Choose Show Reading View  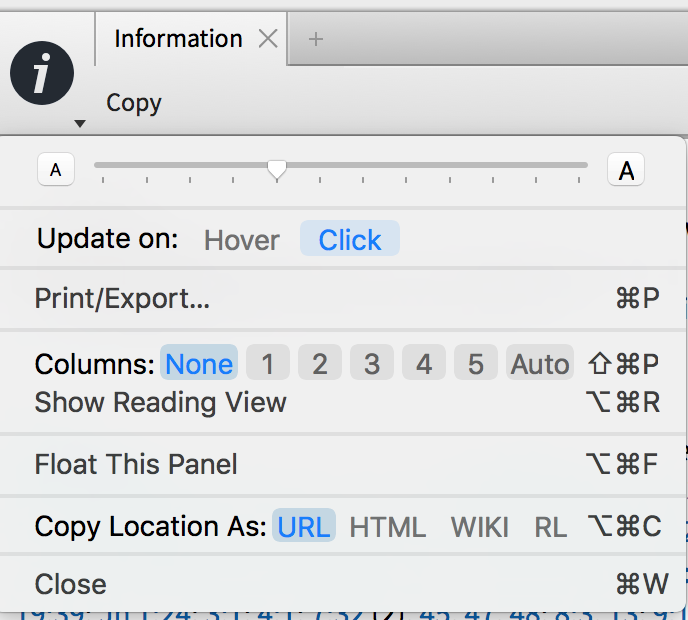coord(342,402)
